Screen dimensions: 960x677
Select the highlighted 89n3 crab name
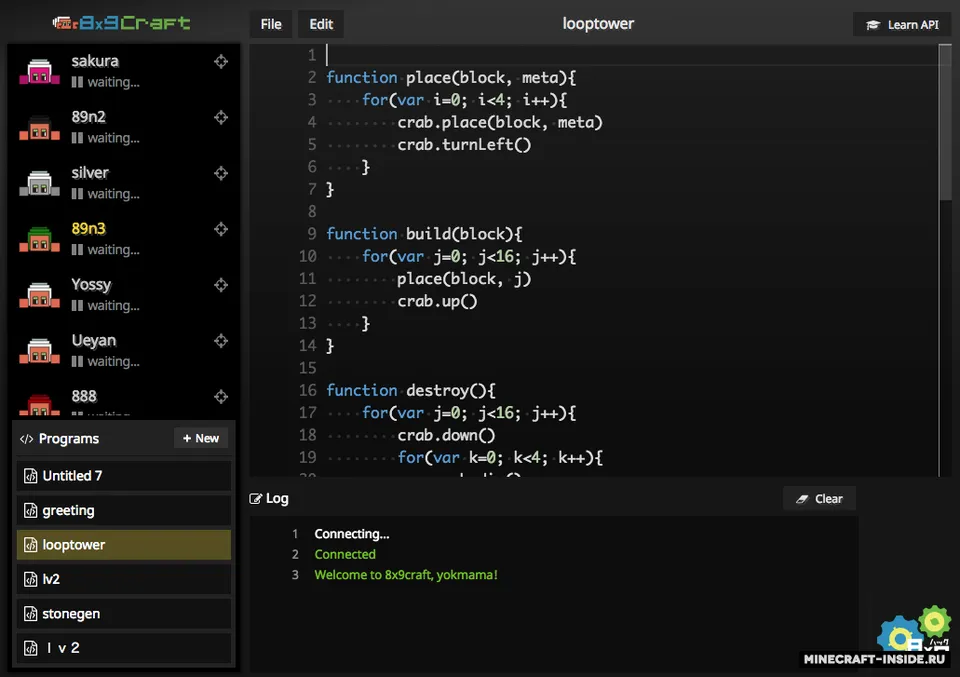coord(88,229)
